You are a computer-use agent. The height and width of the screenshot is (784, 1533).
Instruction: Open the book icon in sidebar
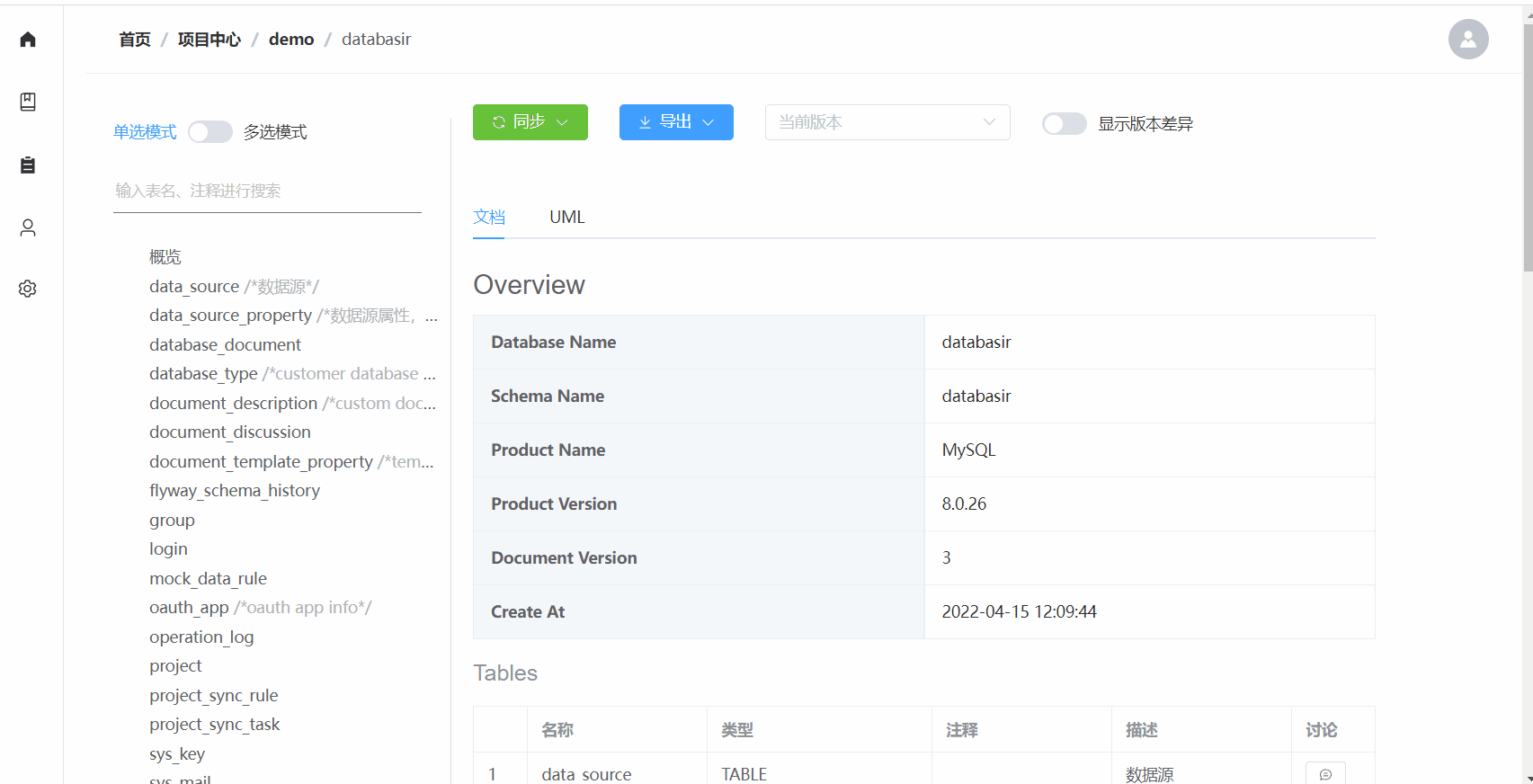pos(28,102)
